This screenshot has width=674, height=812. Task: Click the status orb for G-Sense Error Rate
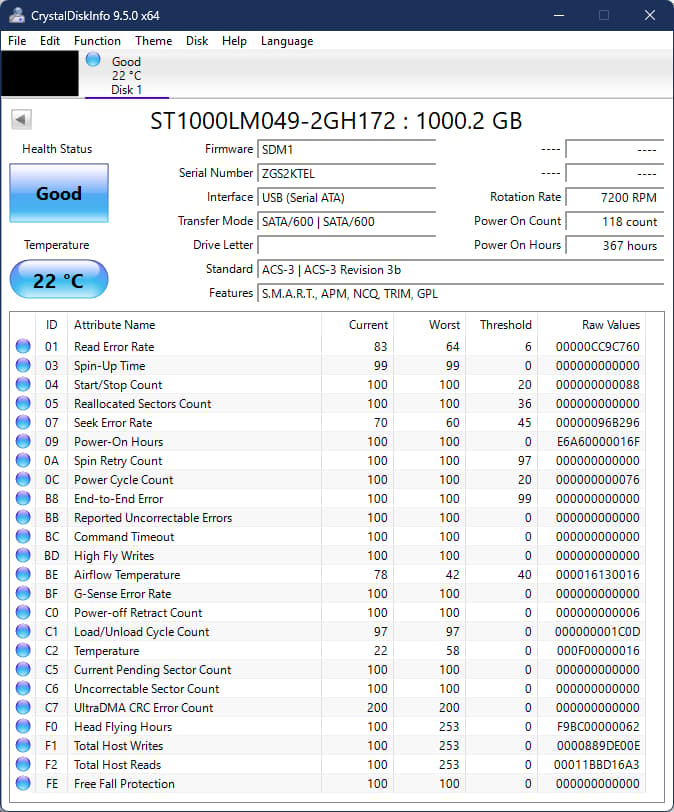23,593
